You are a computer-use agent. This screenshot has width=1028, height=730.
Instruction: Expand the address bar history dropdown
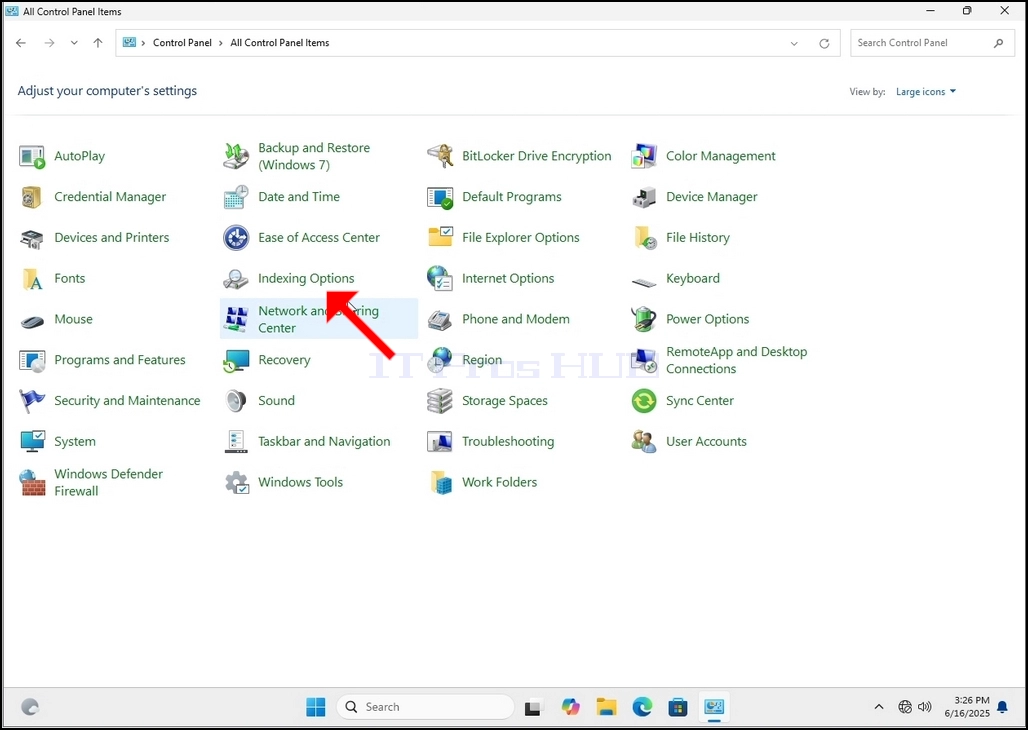tap(794, 43)
